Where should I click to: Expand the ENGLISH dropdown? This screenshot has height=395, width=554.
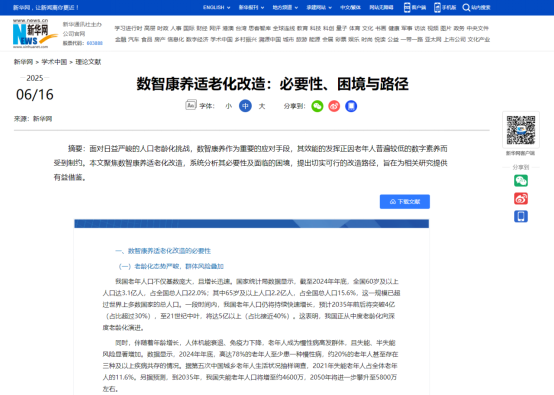pos(217,7)
